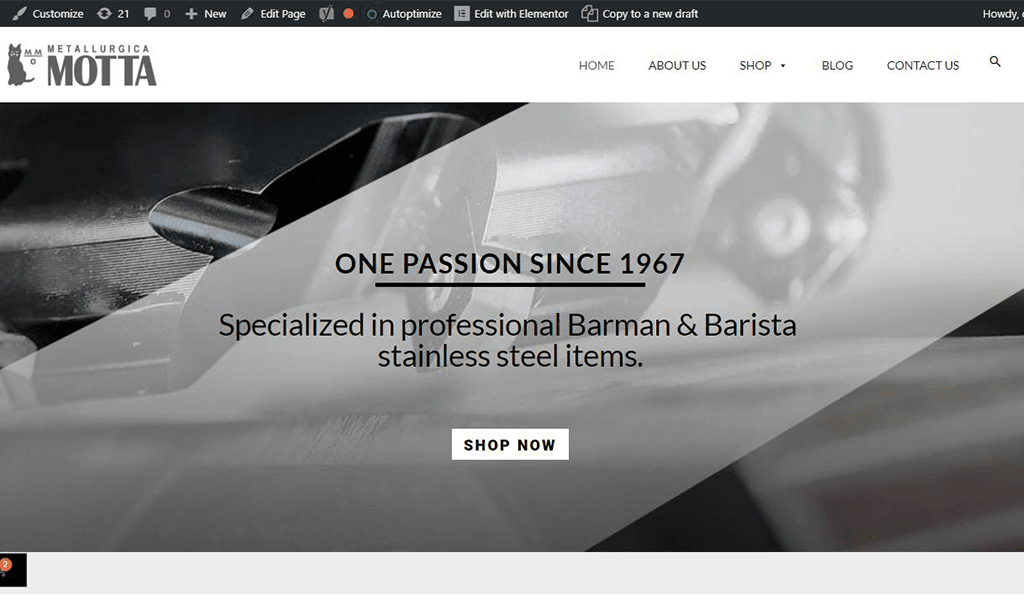This screenshot has width=1024, height=600.
Task: Open the Blog menu item
Action: coord(837,65)
